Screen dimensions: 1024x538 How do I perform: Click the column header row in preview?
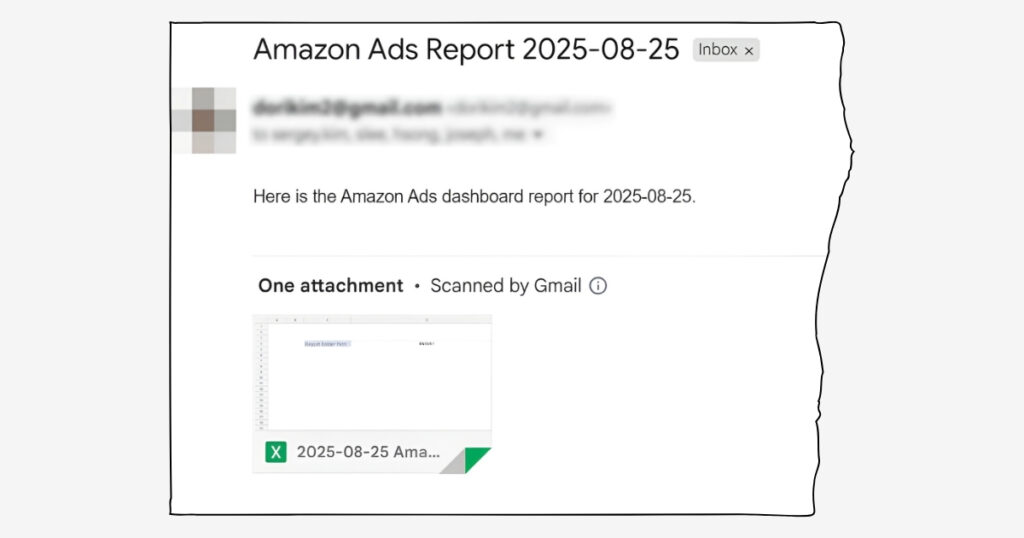(x=371, y=320)
